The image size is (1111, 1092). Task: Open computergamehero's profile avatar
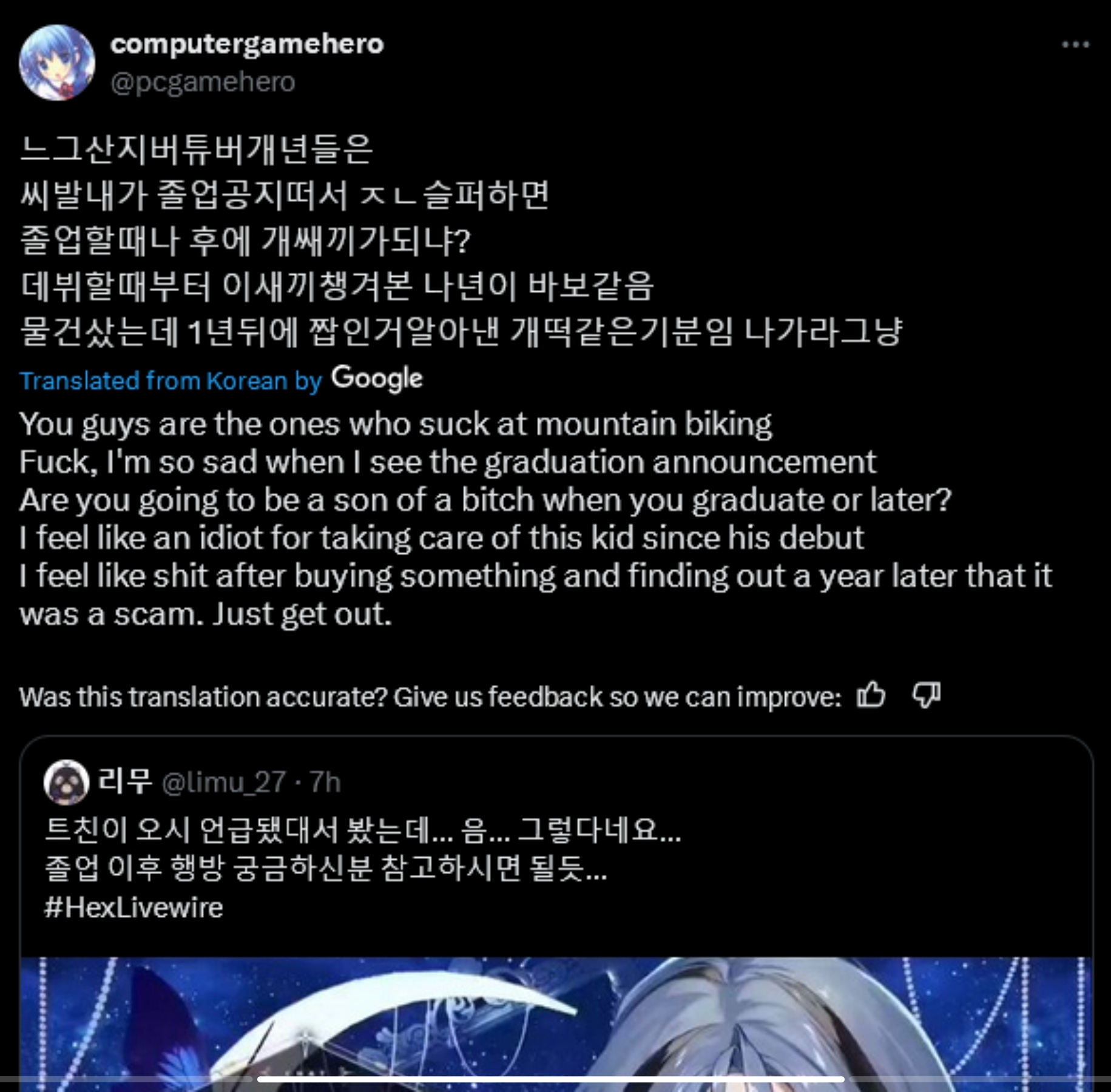click(57, 62)
